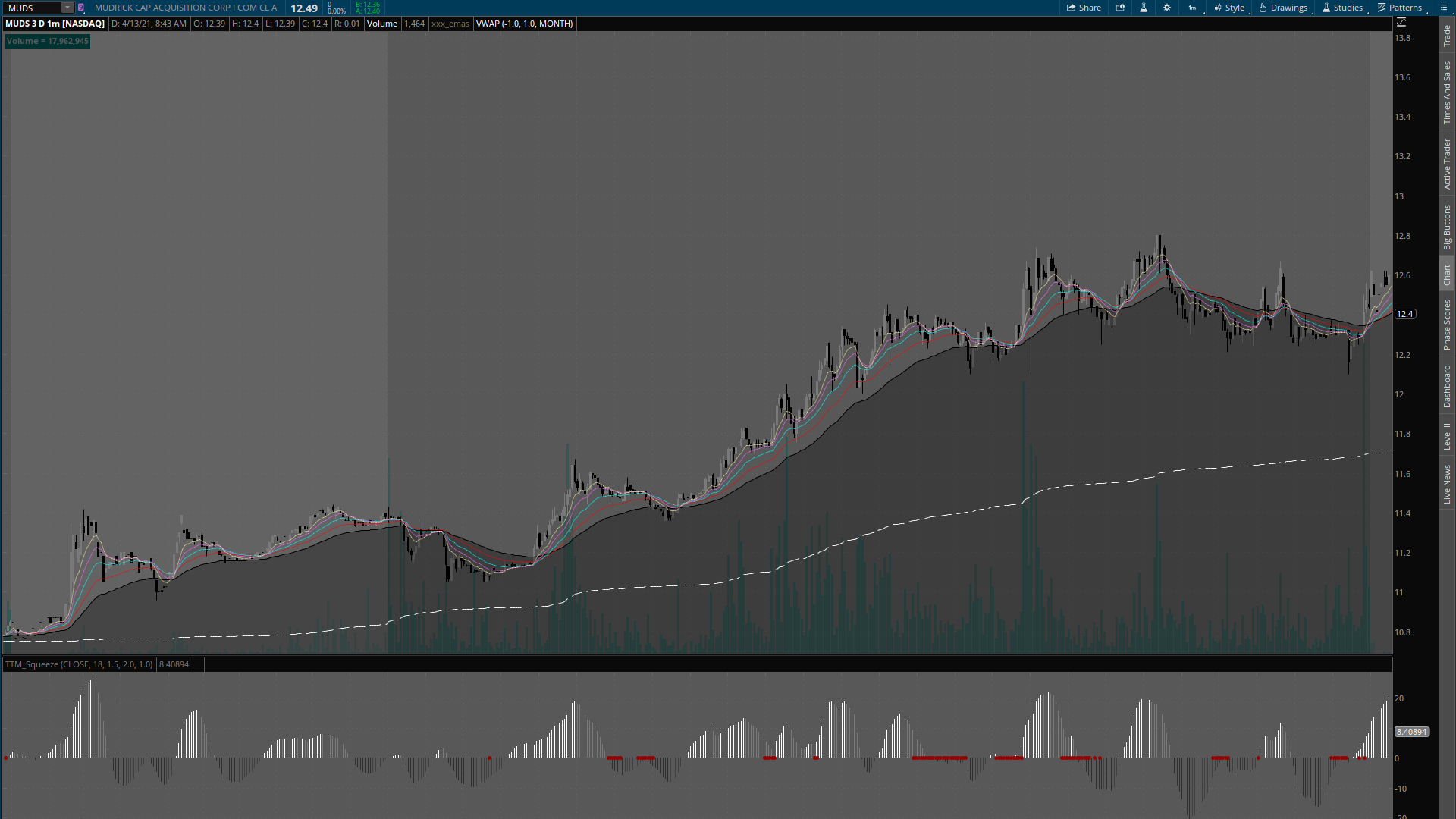Open the Studies dropdown
Image resolution: width=1456 pixels, height=819 pixels.
1342,8
